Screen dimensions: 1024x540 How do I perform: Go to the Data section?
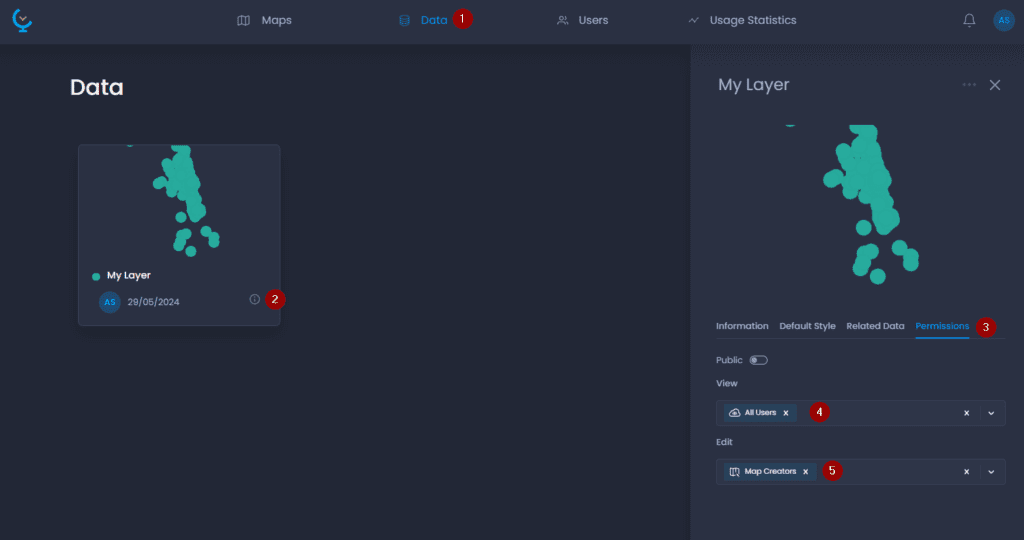(423, 20)
